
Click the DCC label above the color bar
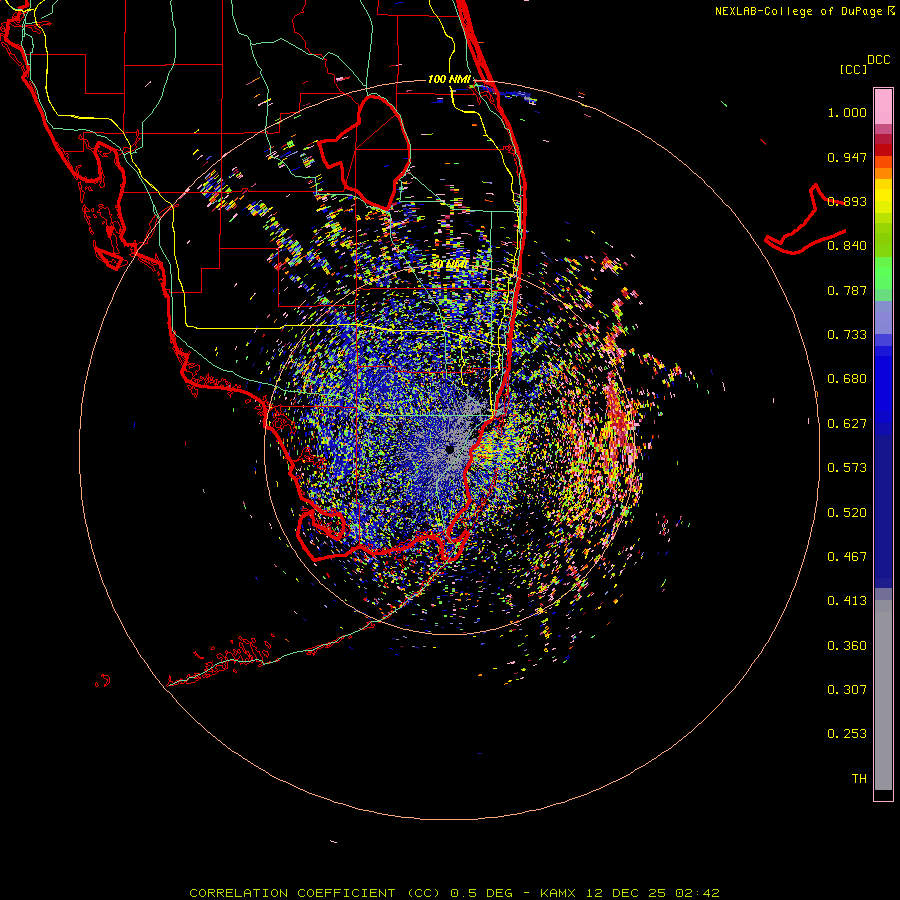[x=878, y=60]
